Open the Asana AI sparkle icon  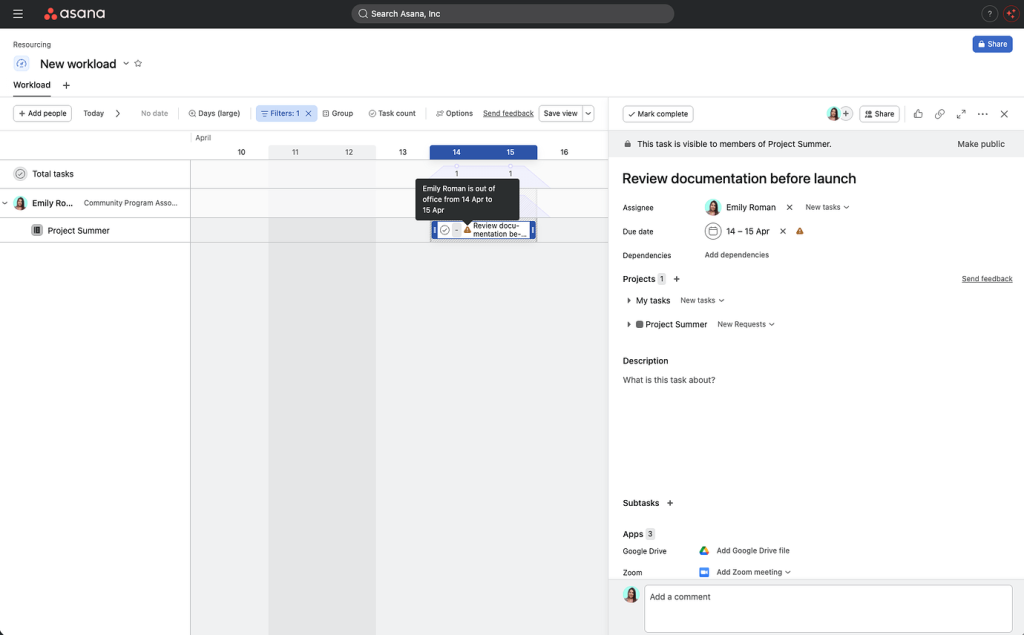click(1012, 14)
